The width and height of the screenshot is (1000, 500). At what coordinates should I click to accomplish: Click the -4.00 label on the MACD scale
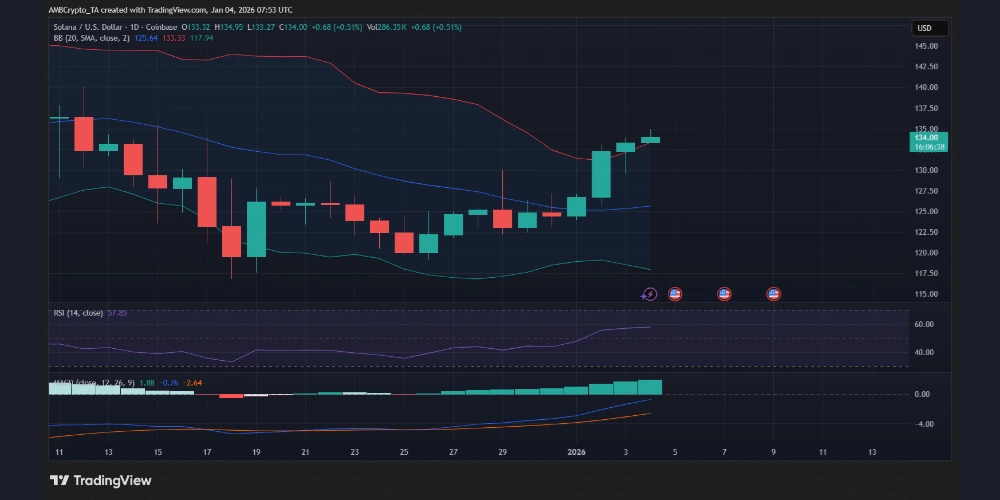coord(922,424)
